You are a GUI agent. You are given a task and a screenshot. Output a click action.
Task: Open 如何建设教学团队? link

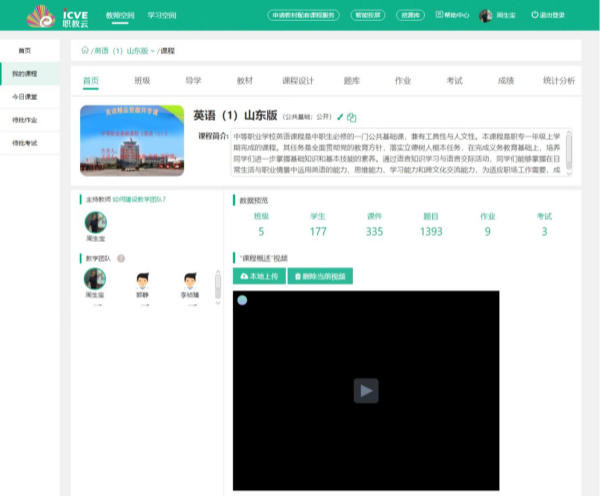tap(139, 199)
